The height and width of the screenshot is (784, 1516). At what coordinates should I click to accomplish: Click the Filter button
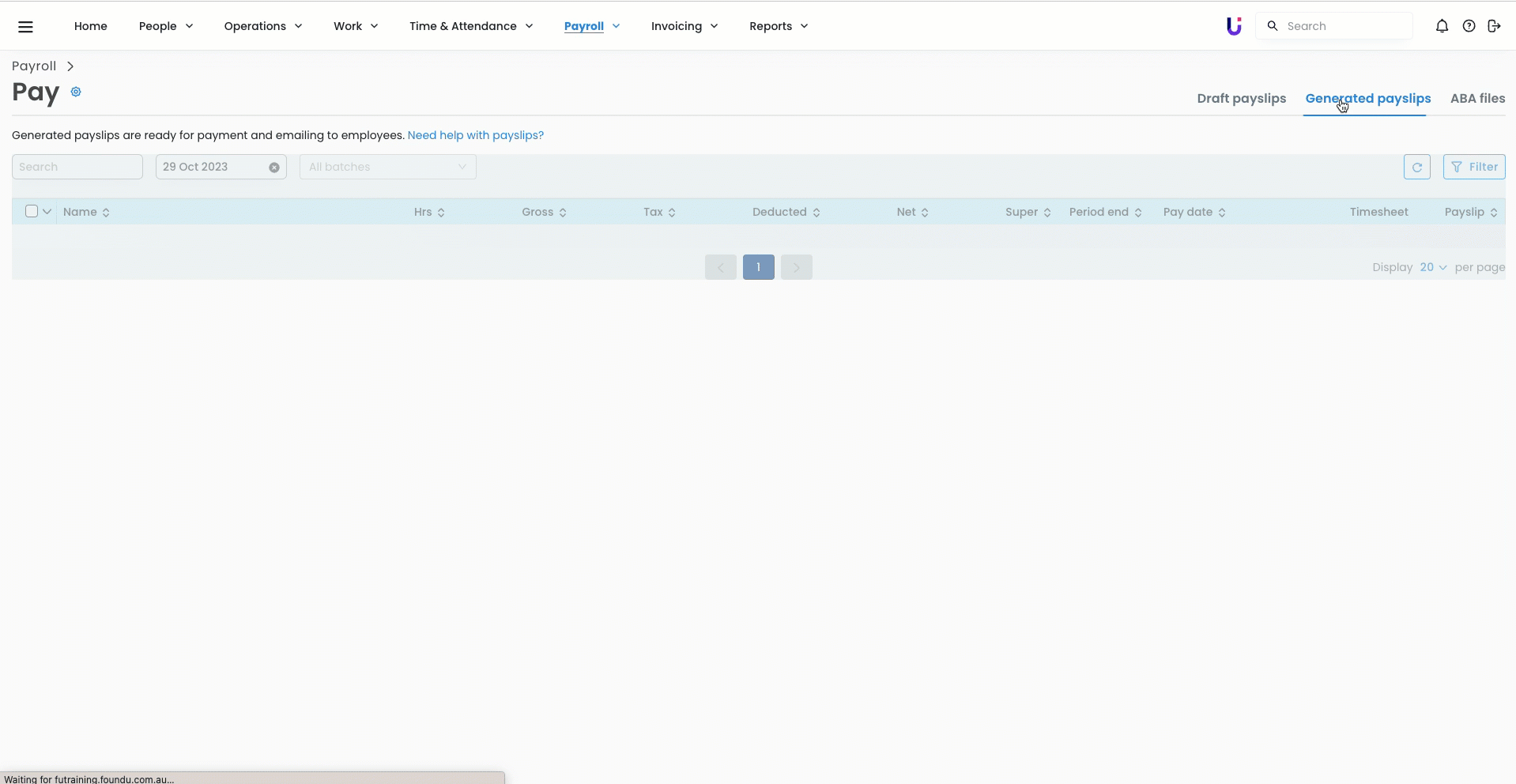1473,167
